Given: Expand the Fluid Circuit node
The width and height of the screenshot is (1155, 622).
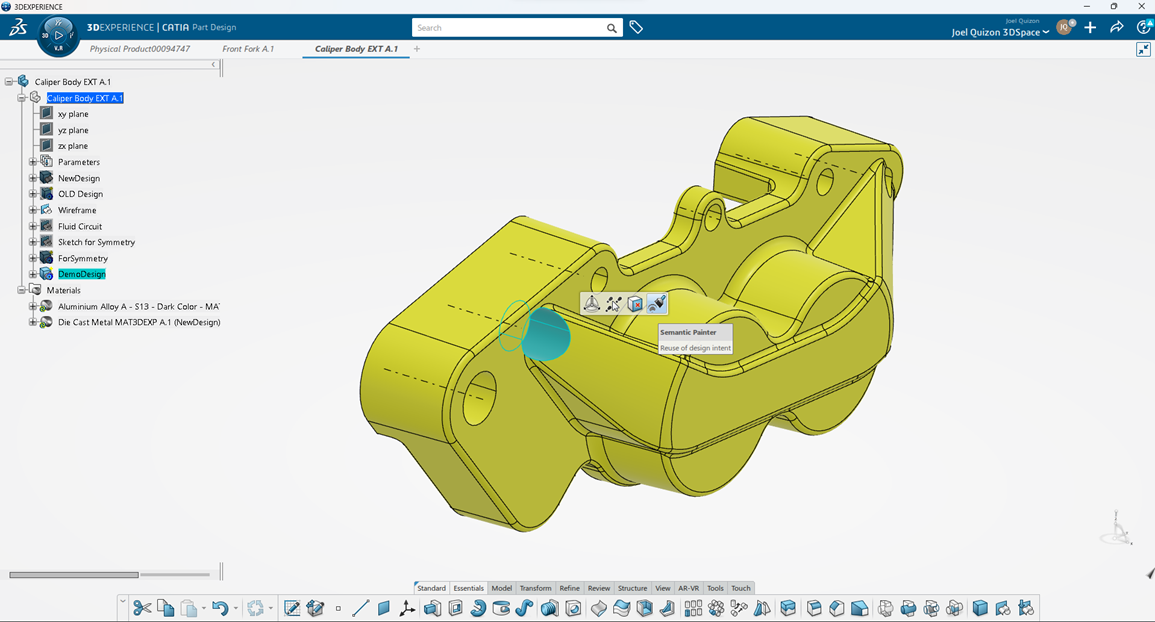Looking at the screenshot, I should click(x=33, y=226).
